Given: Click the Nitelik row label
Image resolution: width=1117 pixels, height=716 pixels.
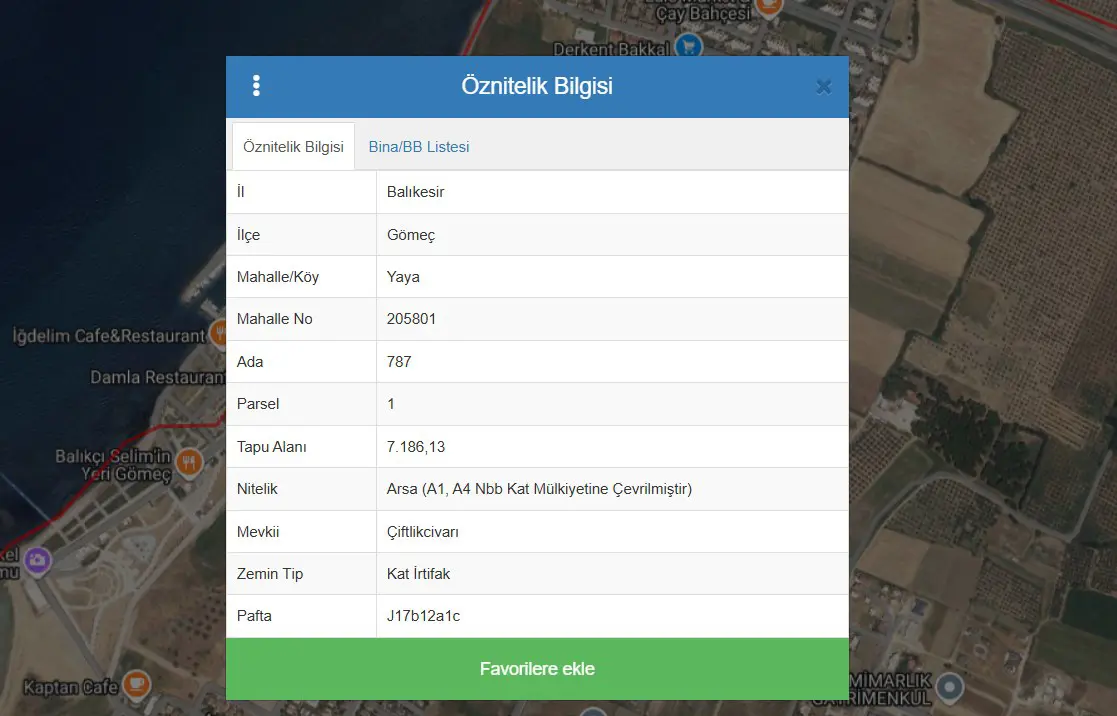Looking at the screenshot, I should point(257,489).
